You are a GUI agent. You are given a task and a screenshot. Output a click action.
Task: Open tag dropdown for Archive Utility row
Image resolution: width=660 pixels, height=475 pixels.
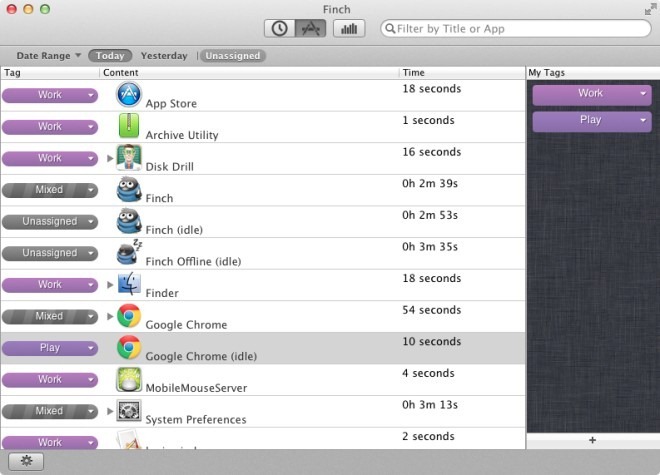pos(50,126)
